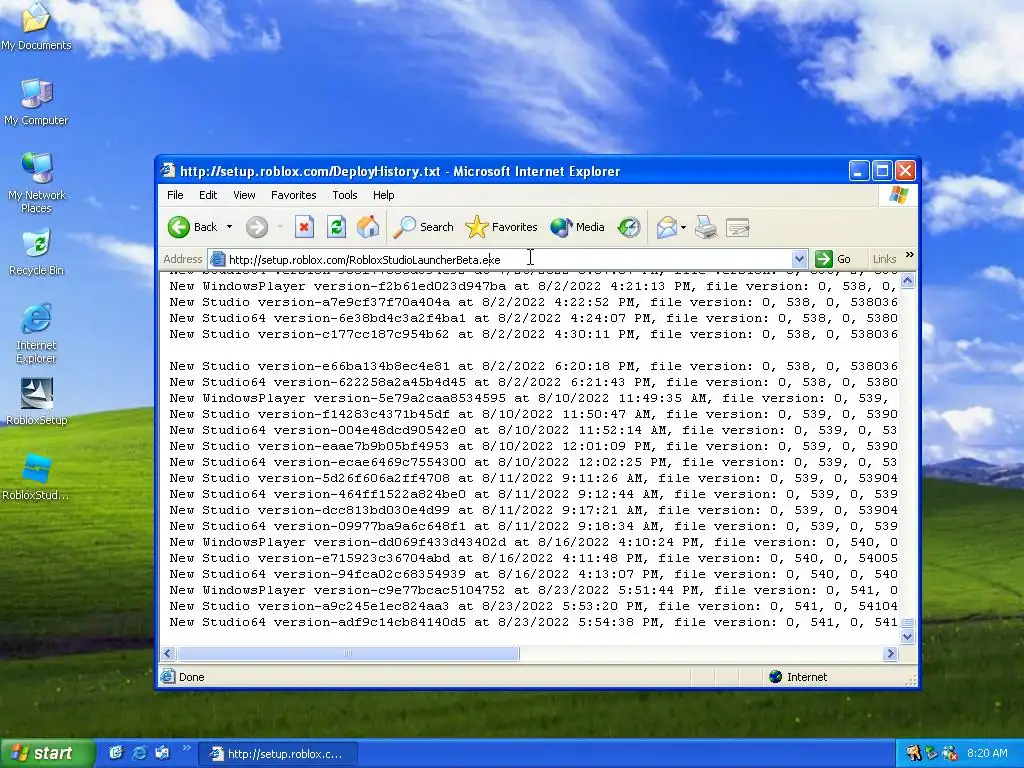
Task: Open the Windows start menu
Action: (x=48, y=754)
